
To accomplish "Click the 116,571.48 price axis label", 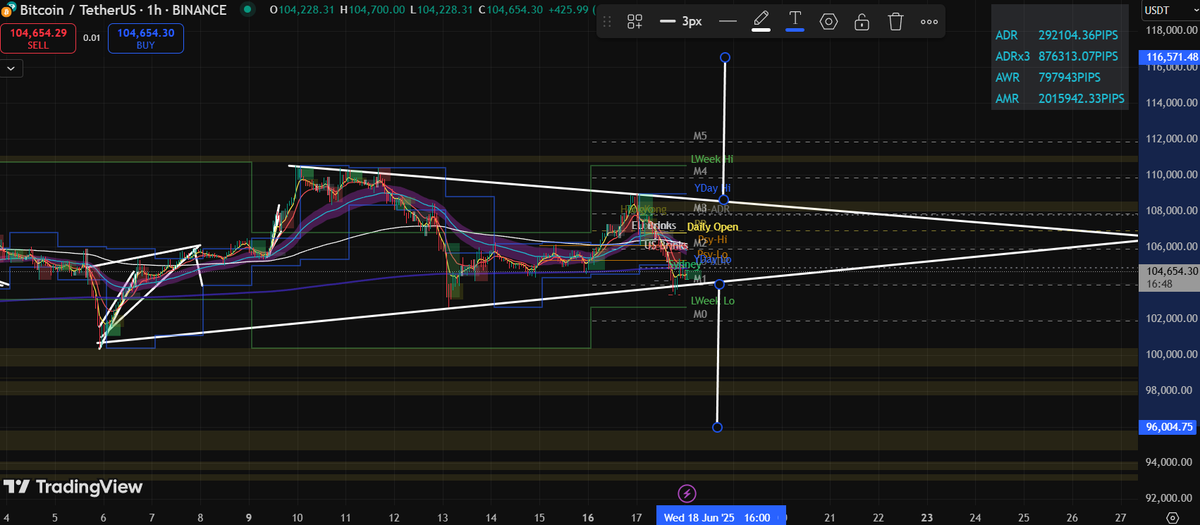I will [1169, 59].
